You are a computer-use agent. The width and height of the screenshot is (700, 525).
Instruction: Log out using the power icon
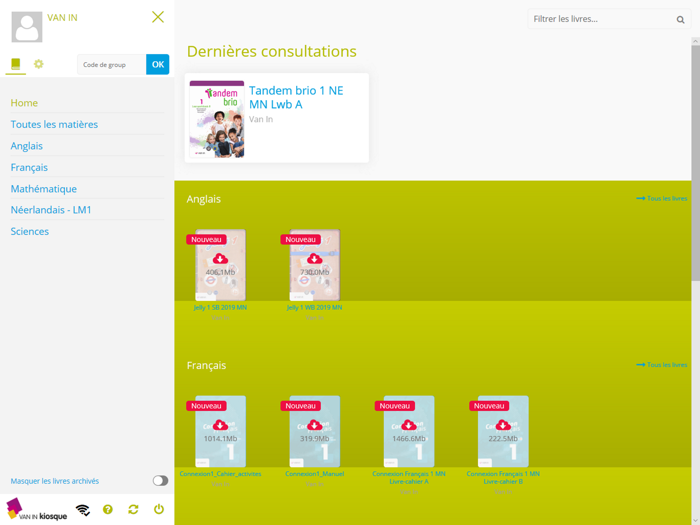pos(158,509)
